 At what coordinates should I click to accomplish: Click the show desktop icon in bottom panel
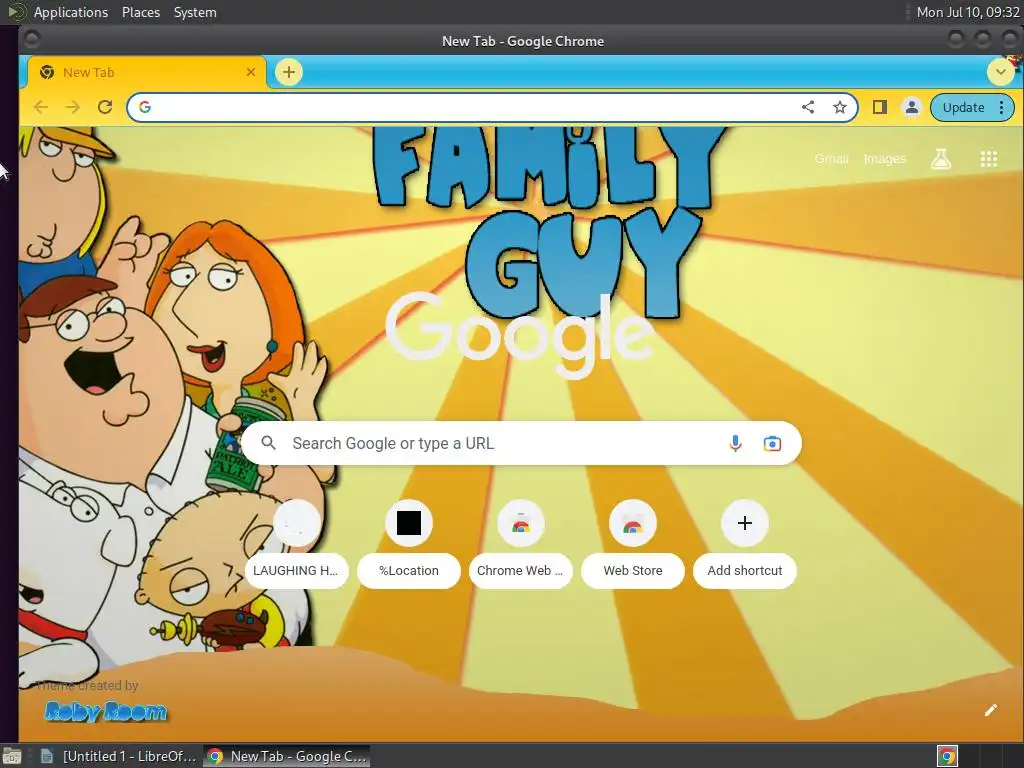click(11, 756)
